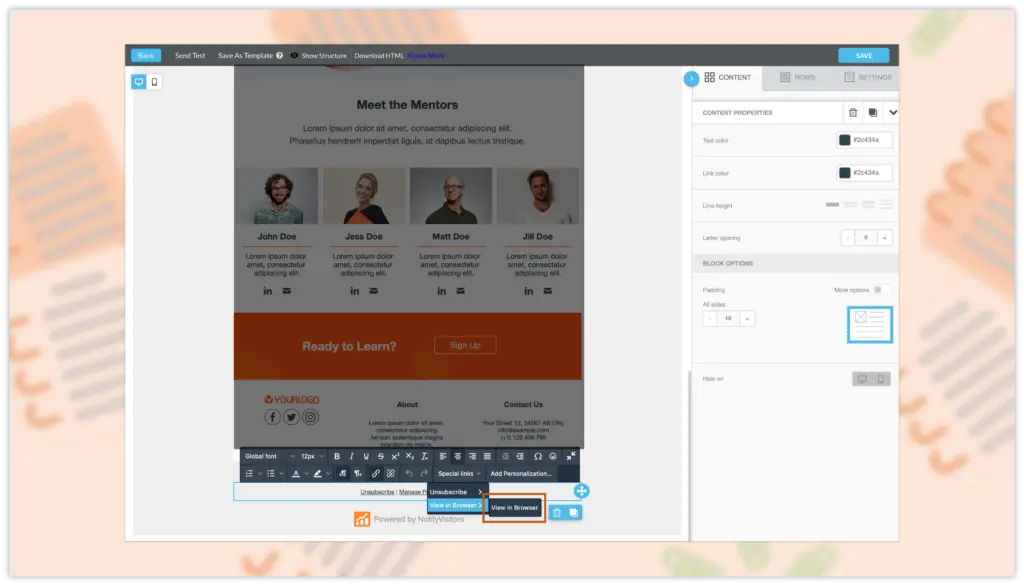
Task: Click the blue Save button
Action: tap(863, 56)
